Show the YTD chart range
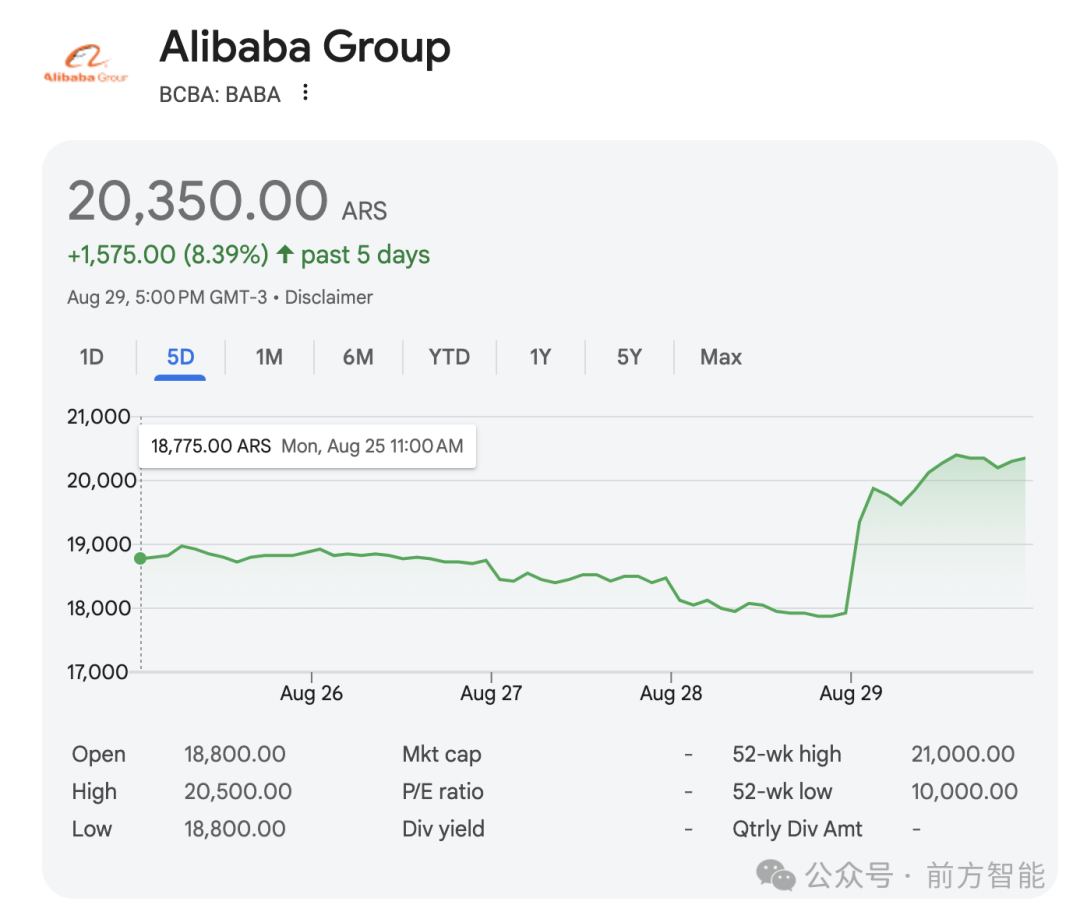 [x=449, y=357]
